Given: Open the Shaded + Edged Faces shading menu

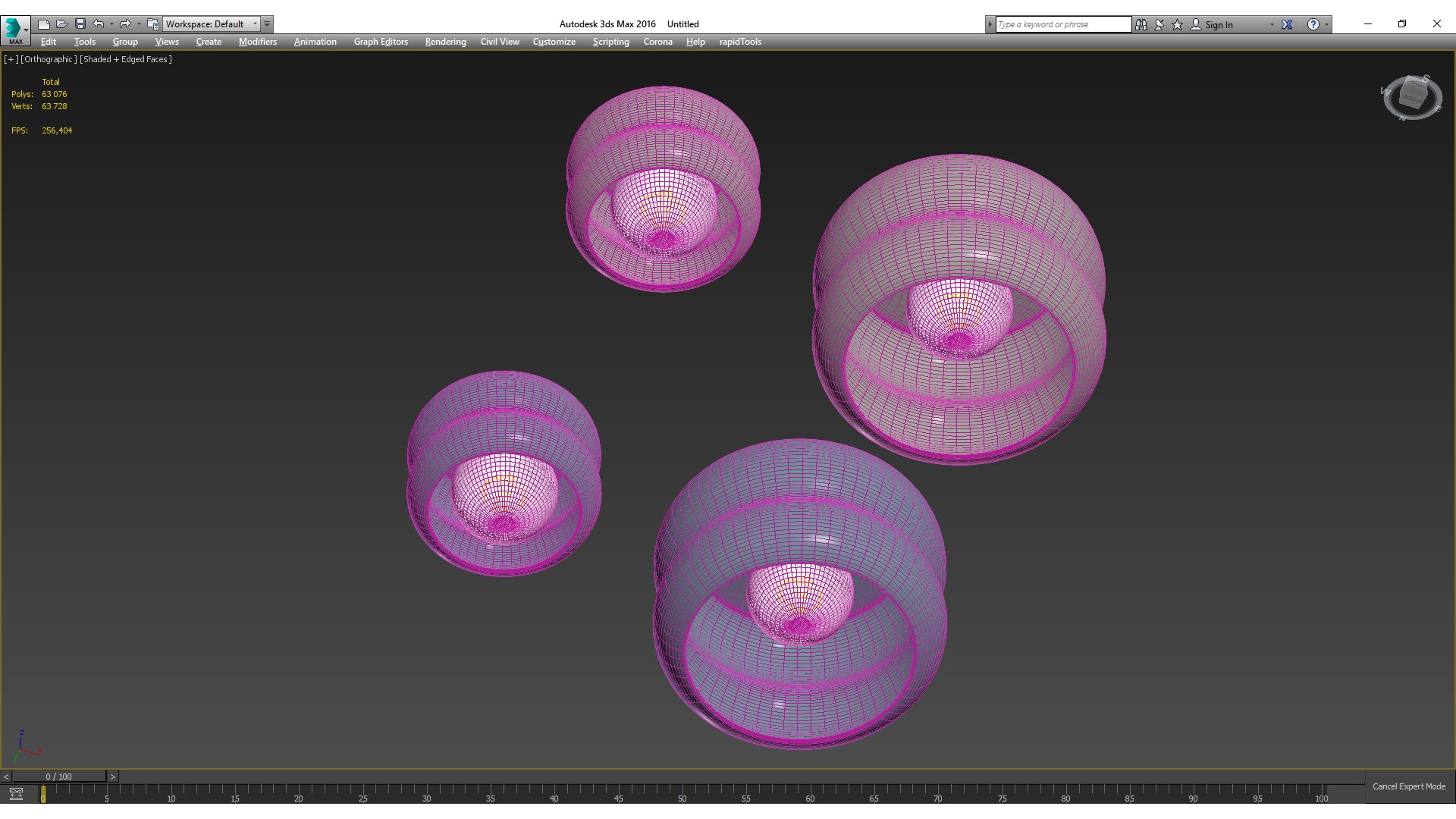Looking at the screenshot, I should pyautogui.click(x=126, y=59).
